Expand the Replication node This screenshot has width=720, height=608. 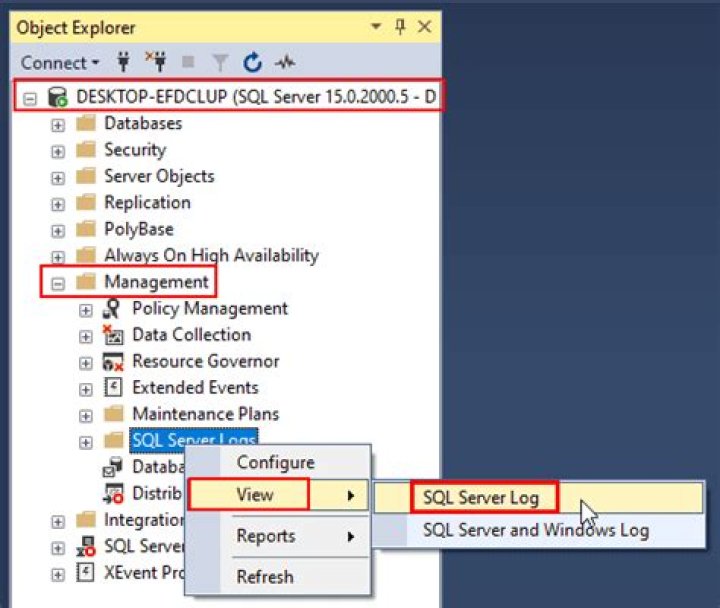tap(58, 204)
